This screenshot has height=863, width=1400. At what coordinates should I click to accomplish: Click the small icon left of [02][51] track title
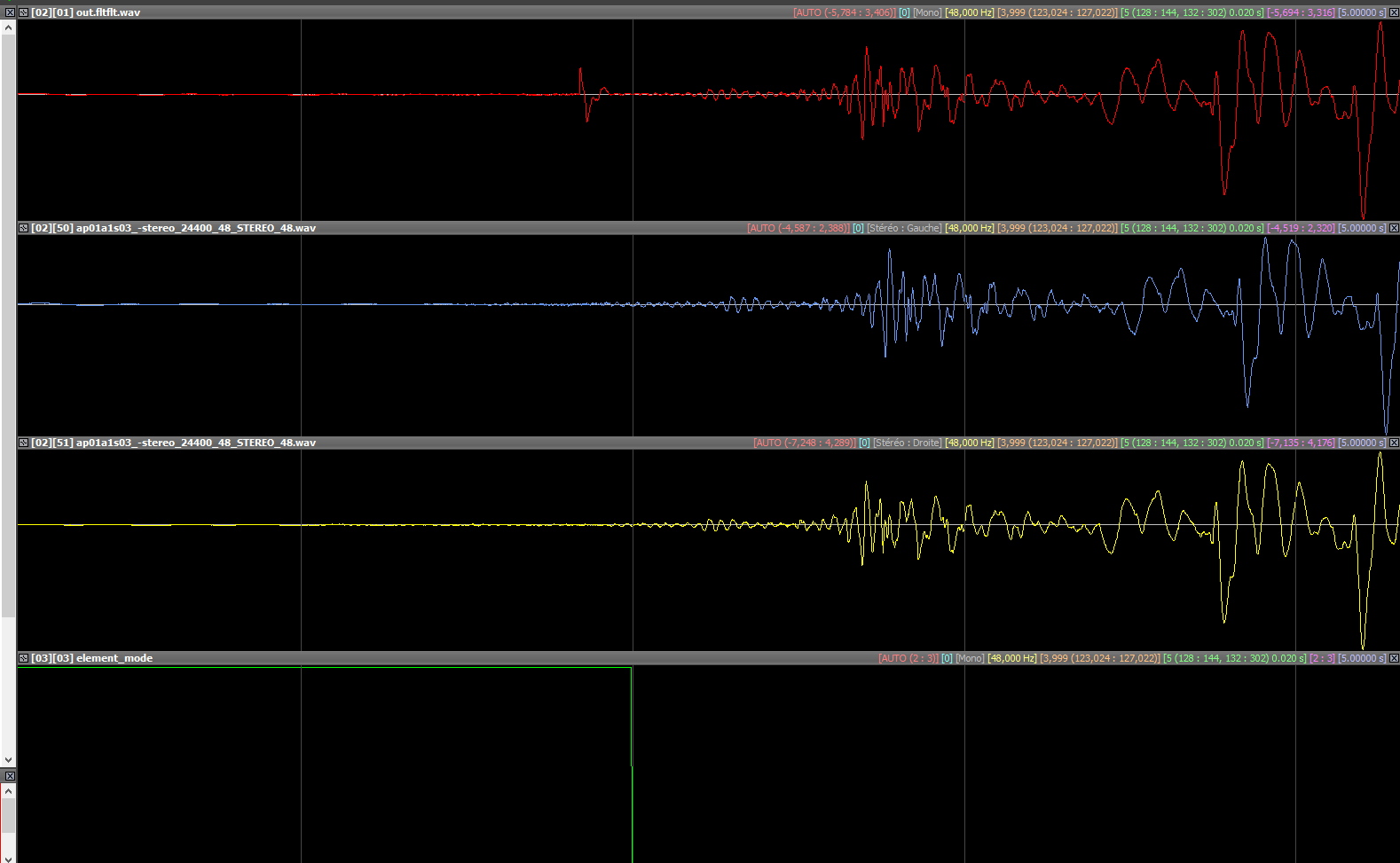[23, 443]
